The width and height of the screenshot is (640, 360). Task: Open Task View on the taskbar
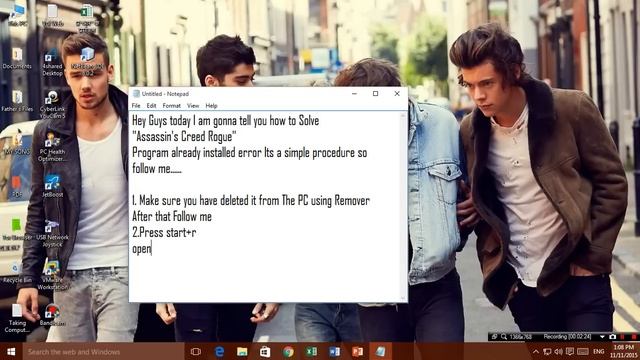click(196, 351)
